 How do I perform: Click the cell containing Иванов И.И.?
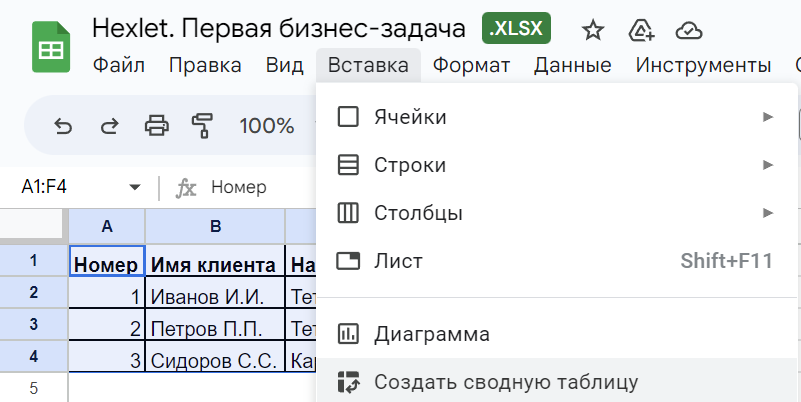pos(215,296)
